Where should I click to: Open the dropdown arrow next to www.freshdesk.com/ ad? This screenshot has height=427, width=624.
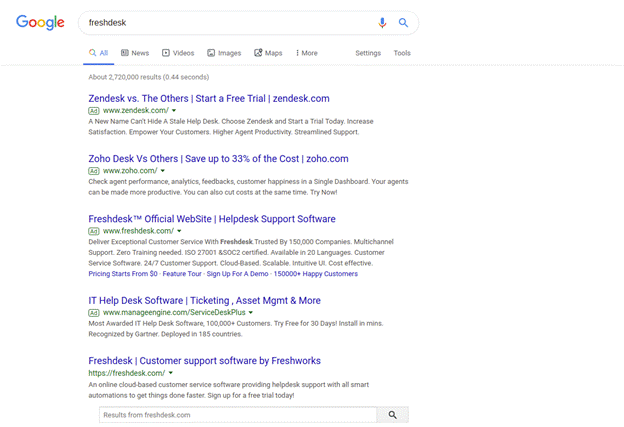[179, 231]
